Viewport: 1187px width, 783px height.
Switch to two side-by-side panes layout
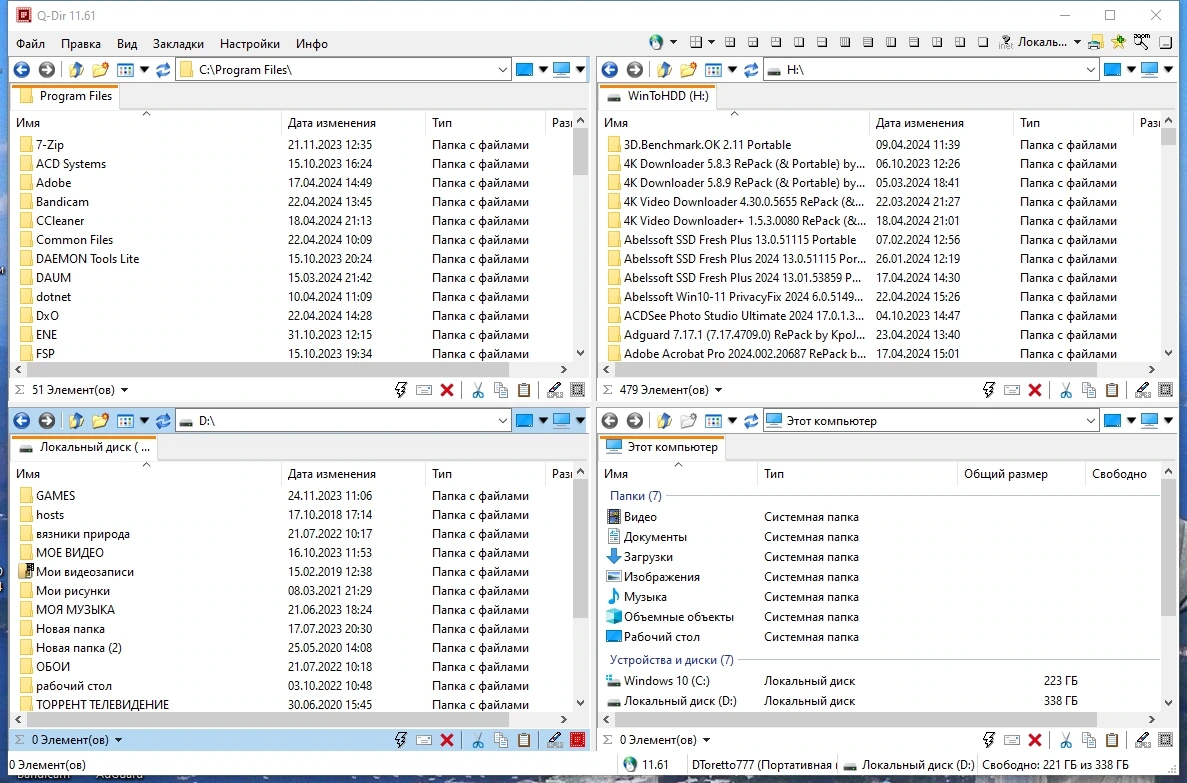click(799, 42)
